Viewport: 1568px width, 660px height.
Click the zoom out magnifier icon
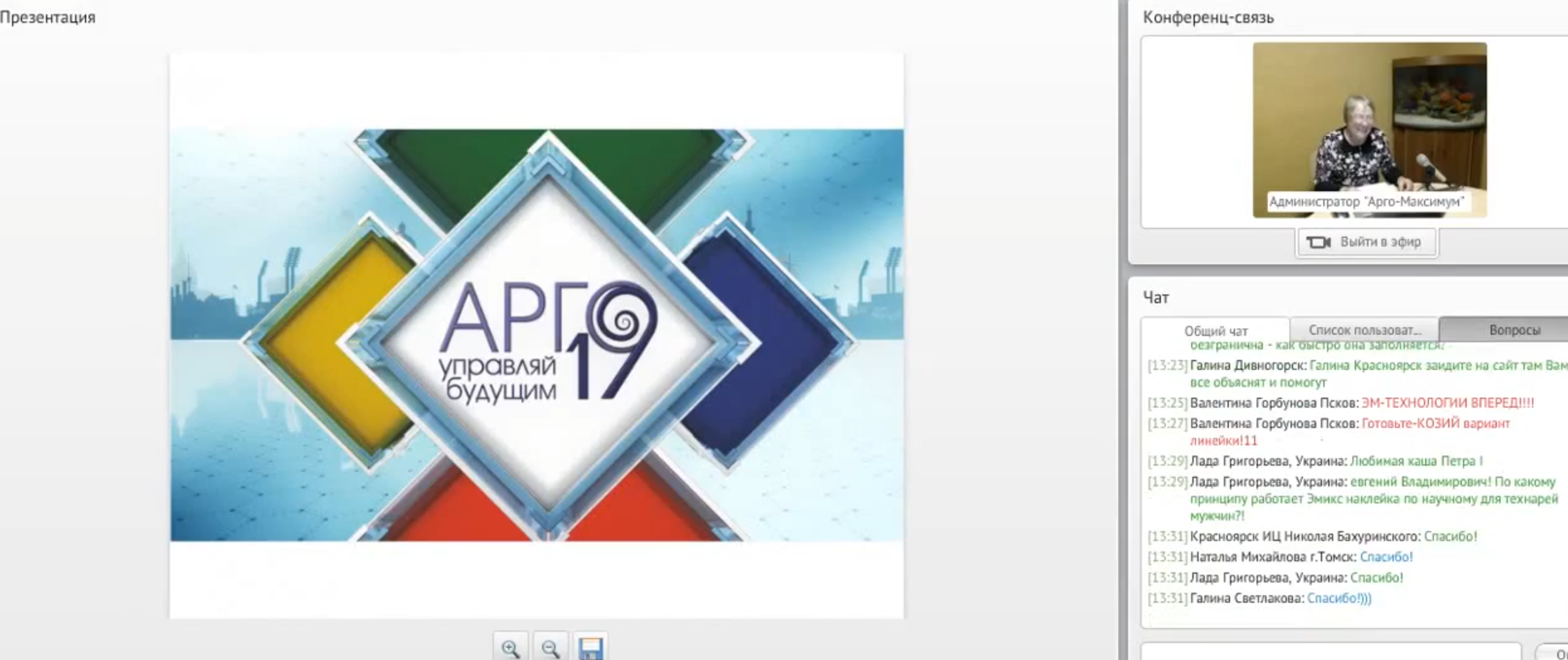point(551,647)
